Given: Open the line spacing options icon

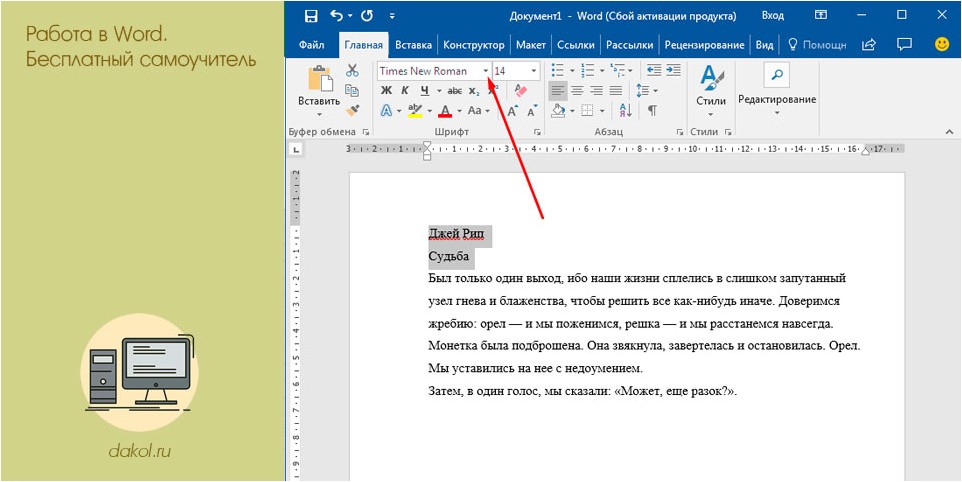Looking at the screenshot, I should [x=643, y=91].
